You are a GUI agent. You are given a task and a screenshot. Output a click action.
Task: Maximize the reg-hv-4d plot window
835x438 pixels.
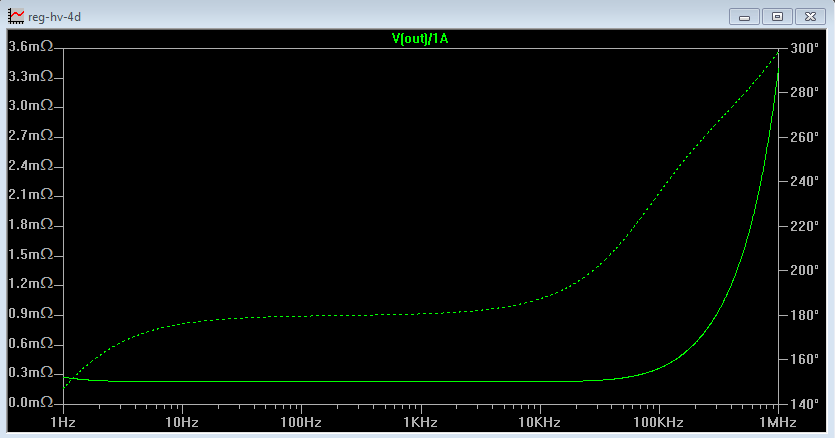click(x=777, y=17)
